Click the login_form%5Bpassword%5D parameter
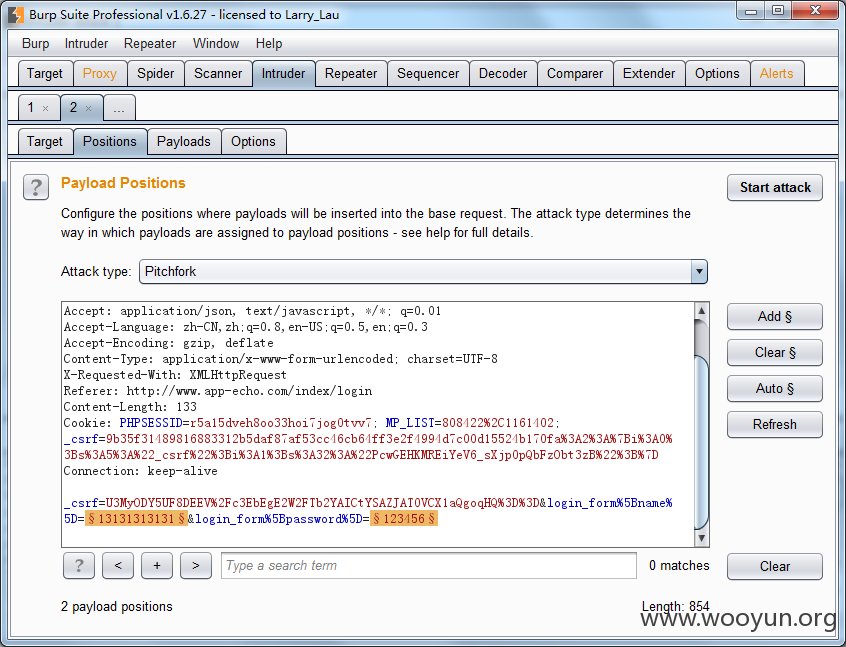 pos(279,519)
